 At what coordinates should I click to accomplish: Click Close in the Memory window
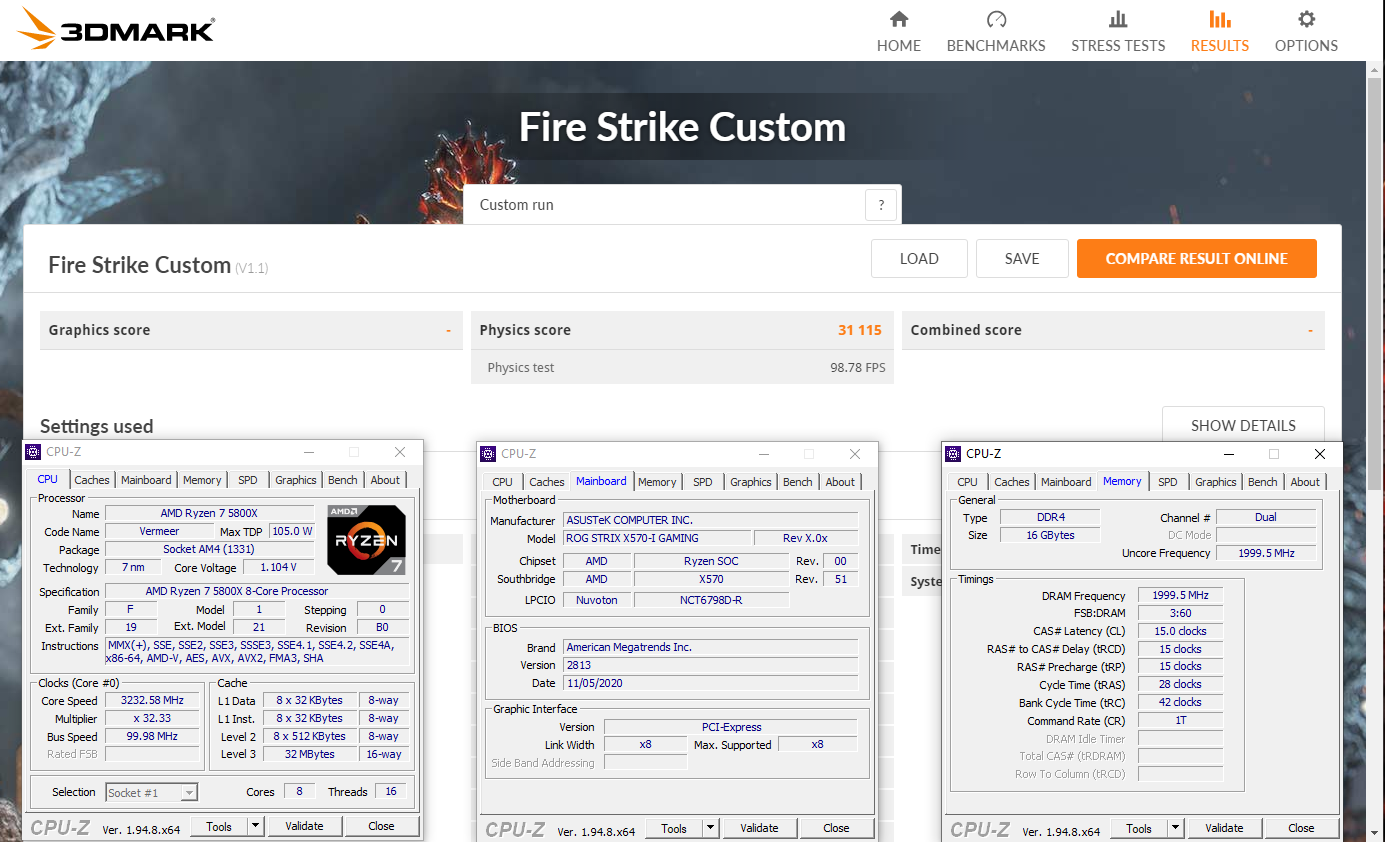click(1301, 828)
